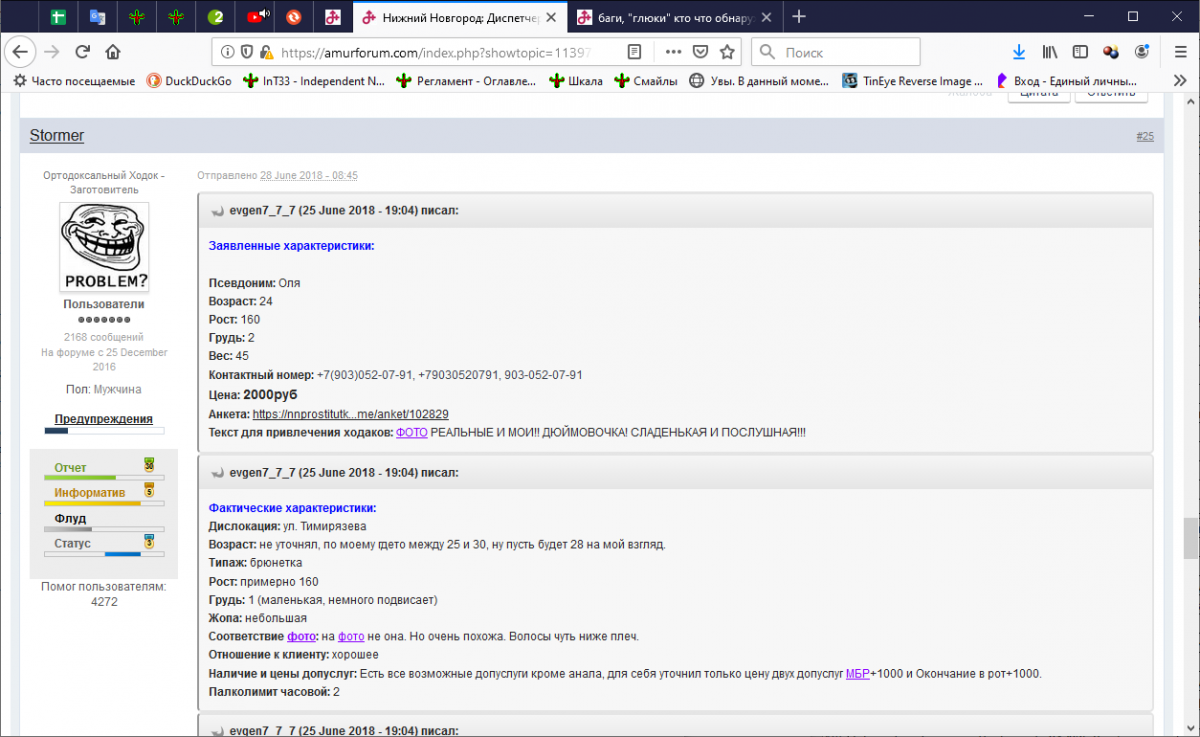1200x737 pixels.
Task: Open the Library icon in toolbar
Action: click(x=1050, y=52)
